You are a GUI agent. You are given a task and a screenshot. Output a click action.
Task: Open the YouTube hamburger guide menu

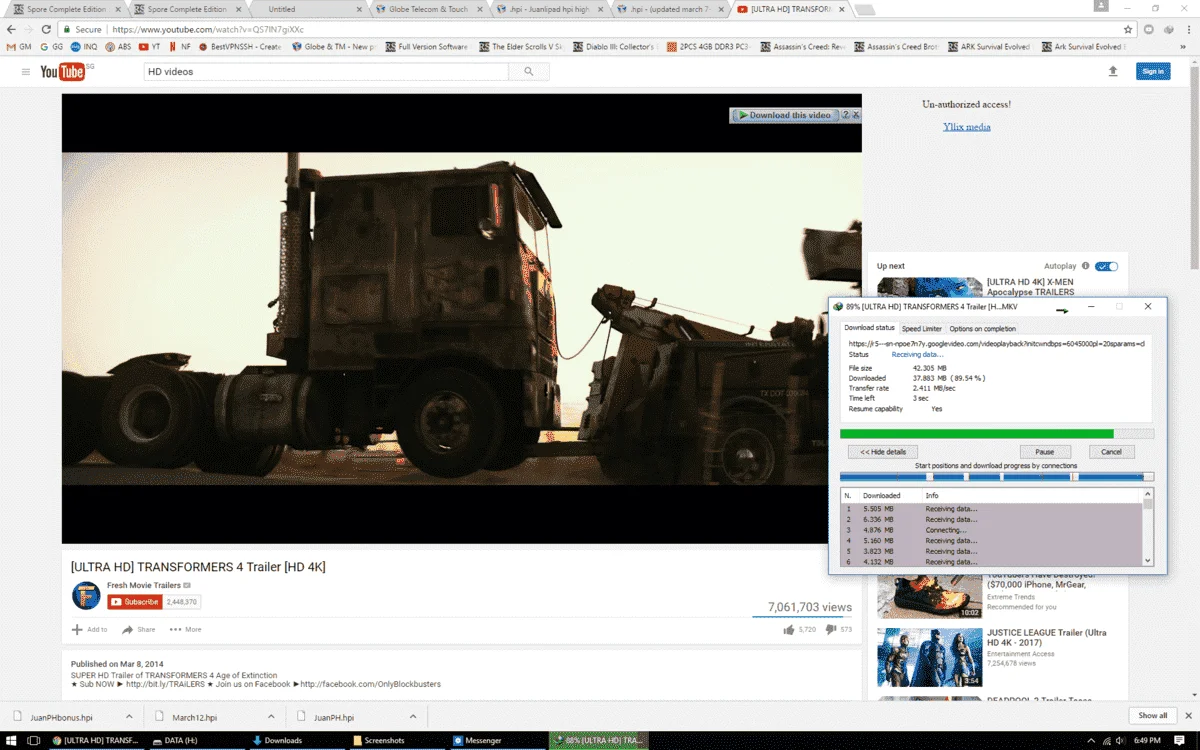click(26, 72)
